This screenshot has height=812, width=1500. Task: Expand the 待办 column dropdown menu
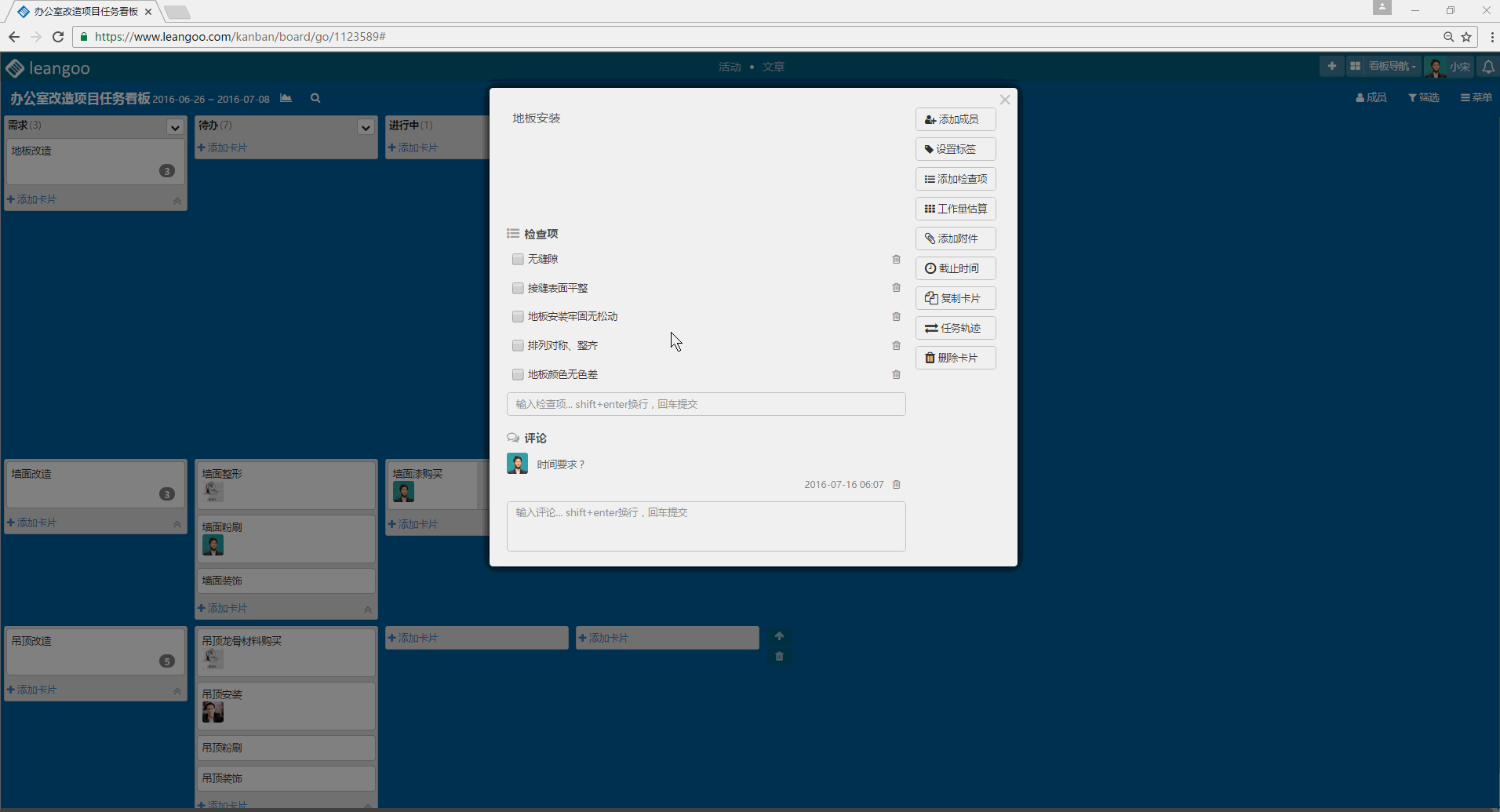[x=366, y=127]
